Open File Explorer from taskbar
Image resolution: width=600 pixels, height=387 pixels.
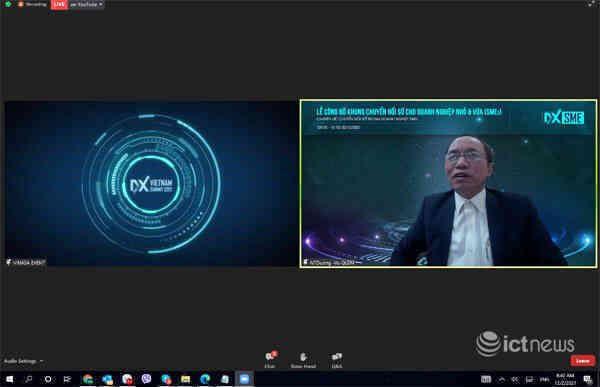pos(186,379)
